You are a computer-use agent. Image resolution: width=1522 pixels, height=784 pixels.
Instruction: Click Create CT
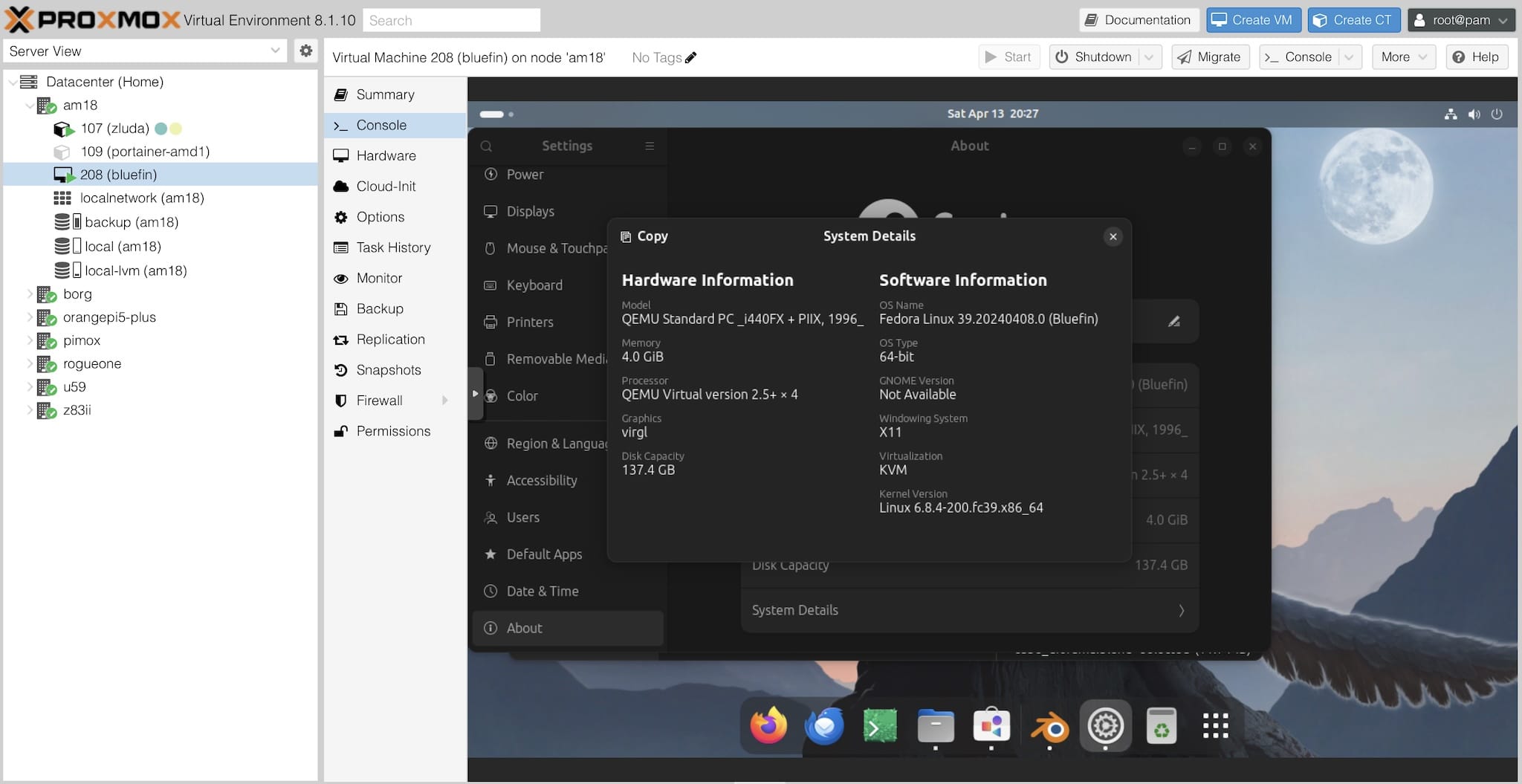click(1354, 20)
